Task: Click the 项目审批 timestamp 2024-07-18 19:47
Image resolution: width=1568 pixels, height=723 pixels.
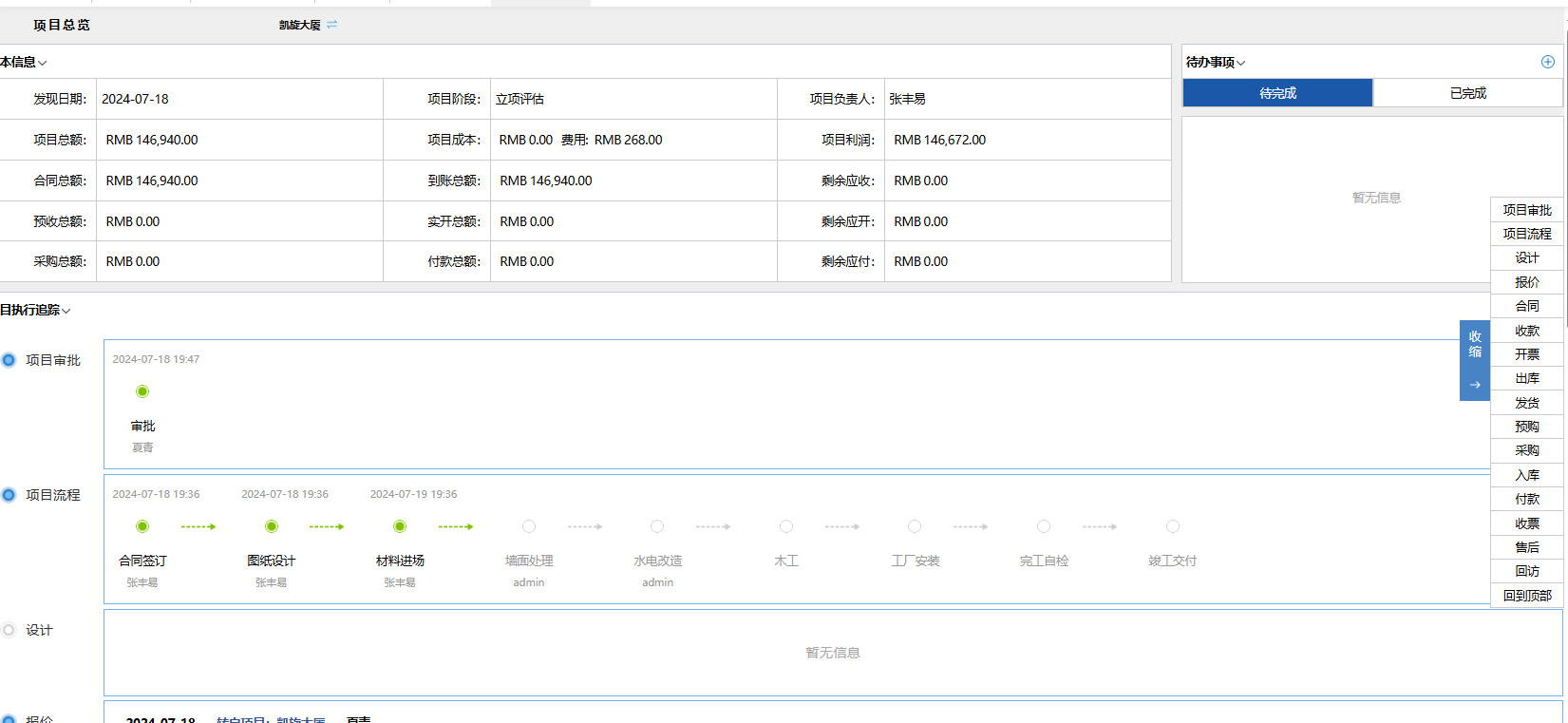Action: [x=156, y=359]
